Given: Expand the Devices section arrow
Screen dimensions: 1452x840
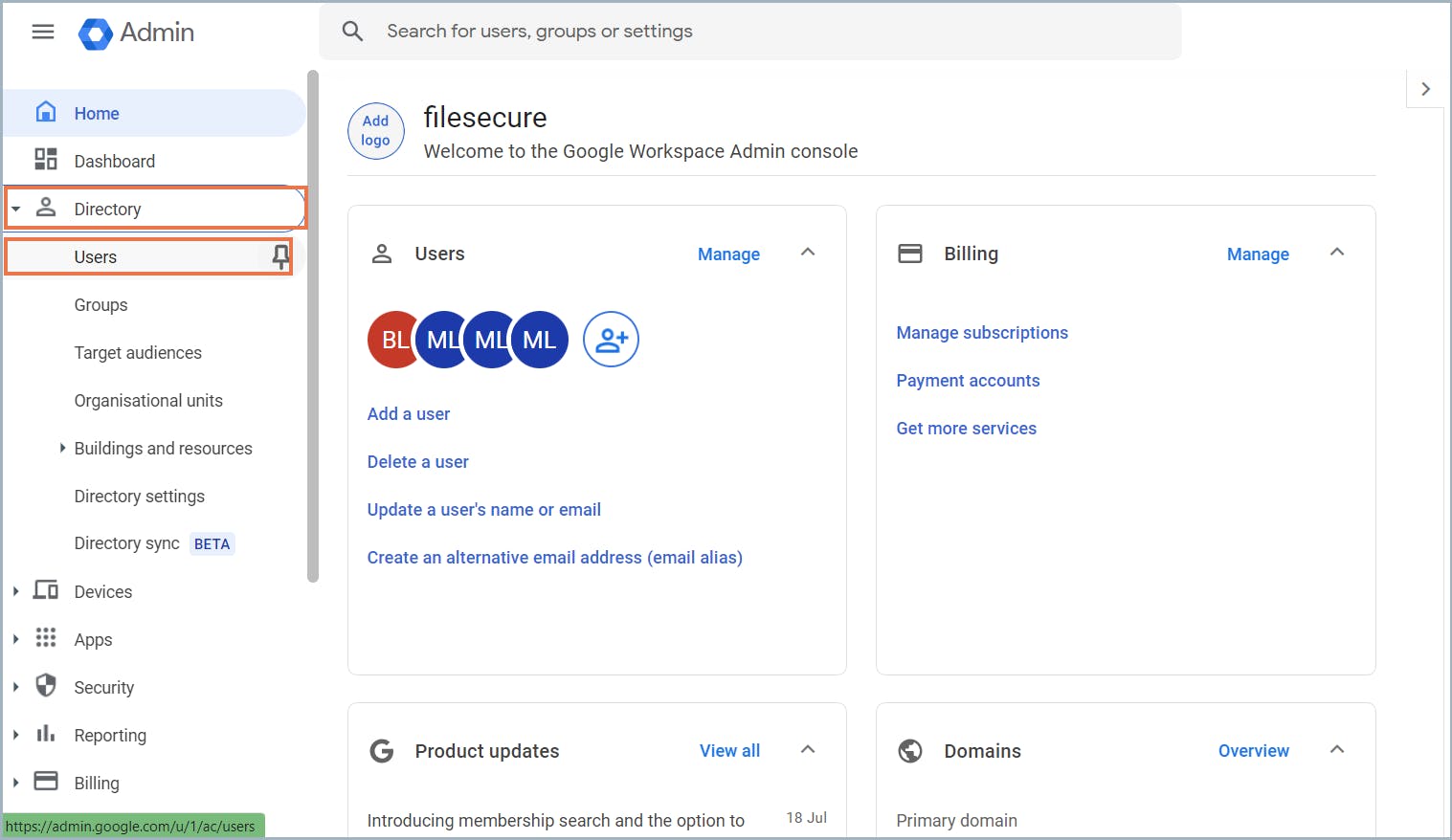Looking at the screenshot, I should [16, 591].
